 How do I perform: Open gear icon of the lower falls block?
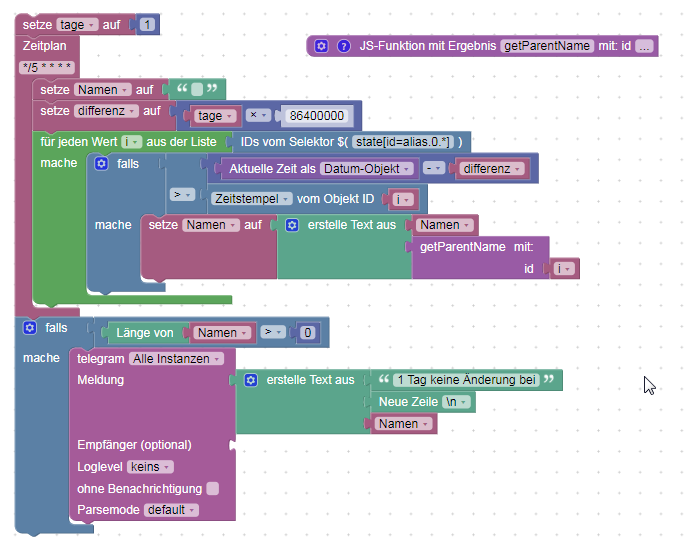coord(30,328)
